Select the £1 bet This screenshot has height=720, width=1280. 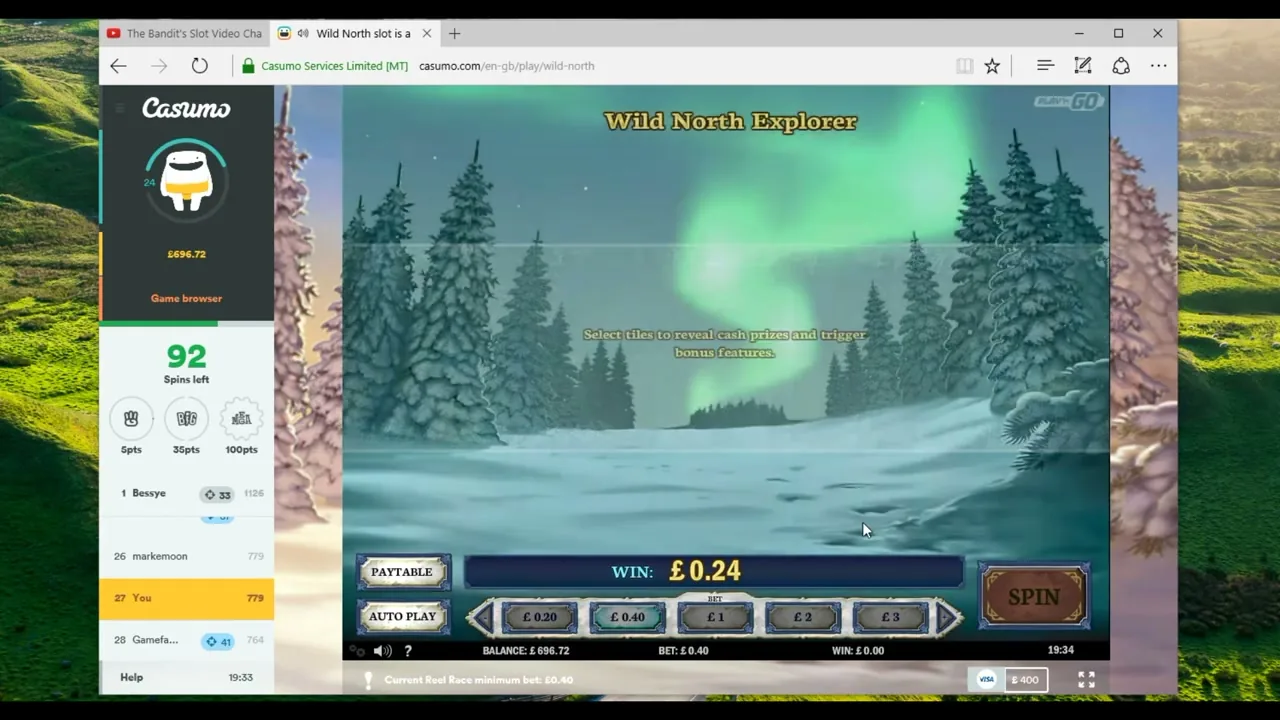pos(715,617)
